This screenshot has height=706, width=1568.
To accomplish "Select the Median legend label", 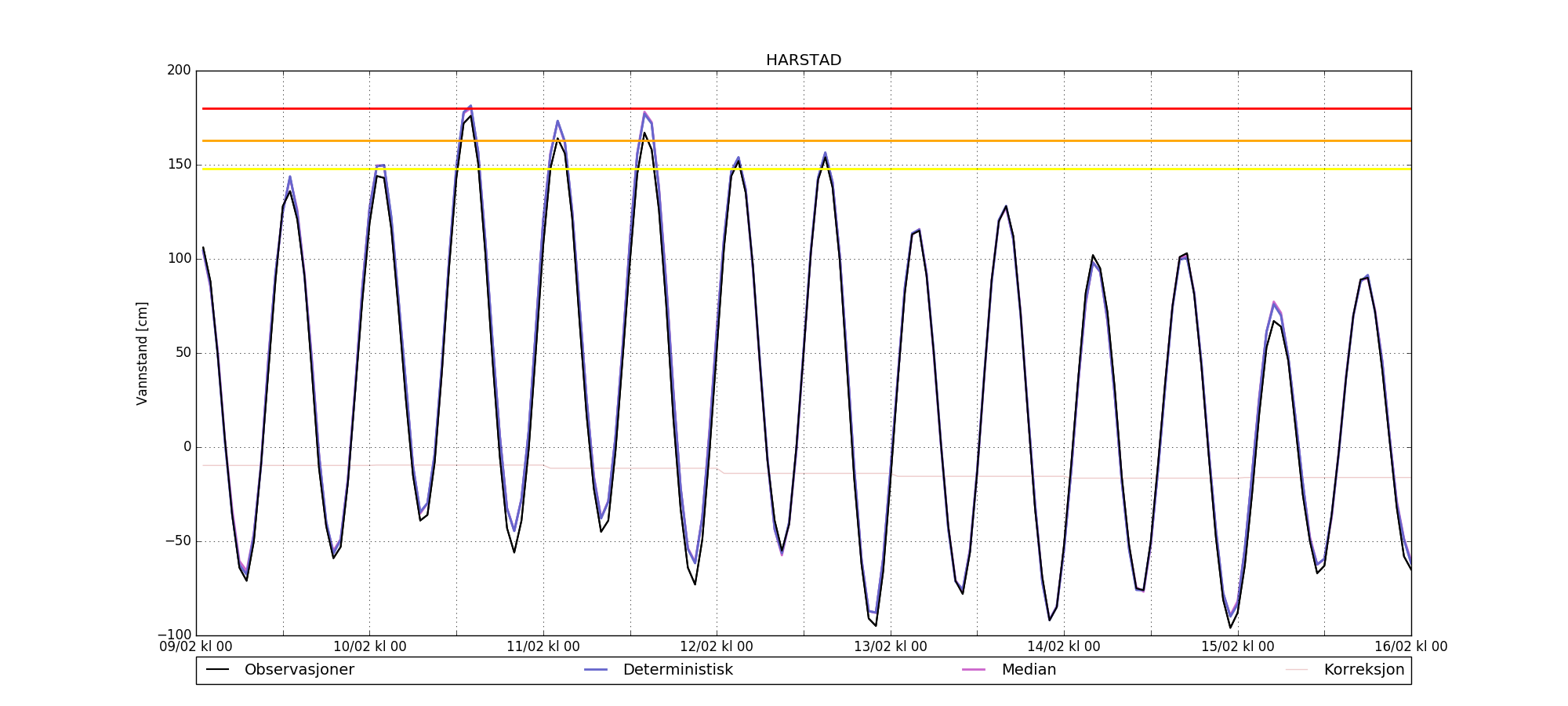I will click(x=1029, y=670).
